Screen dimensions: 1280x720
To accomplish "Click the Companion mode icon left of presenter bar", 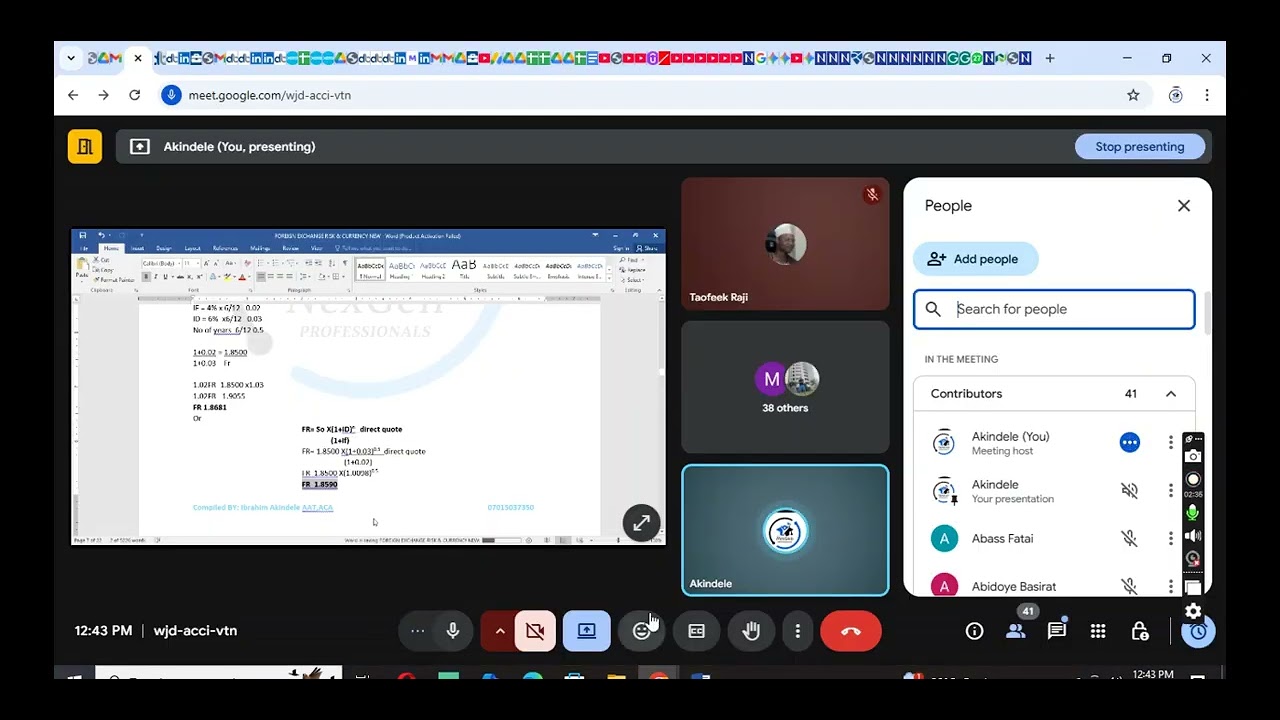I will click(x=85, y=146).
